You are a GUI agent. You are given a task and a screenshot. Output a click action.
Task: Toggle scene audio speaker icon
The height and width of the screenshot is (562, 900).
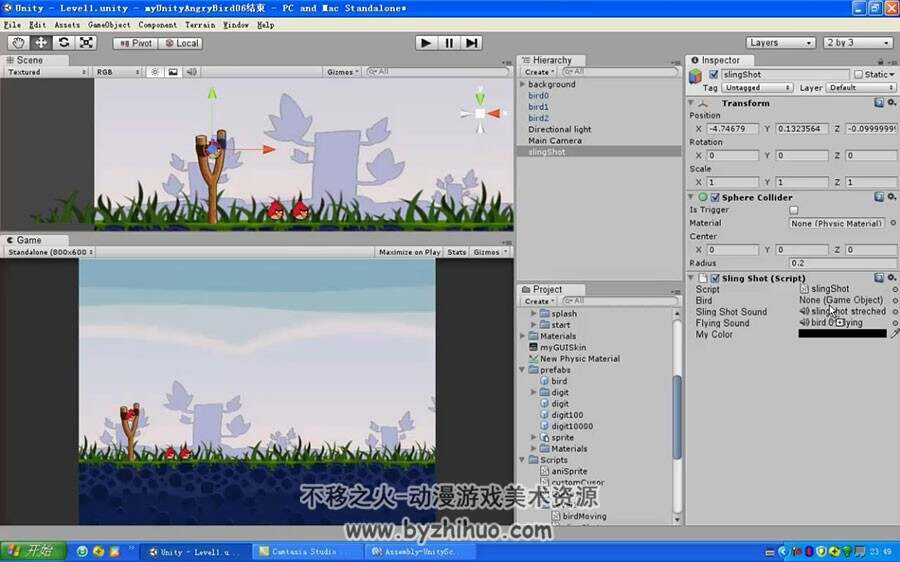pos(191,72)
